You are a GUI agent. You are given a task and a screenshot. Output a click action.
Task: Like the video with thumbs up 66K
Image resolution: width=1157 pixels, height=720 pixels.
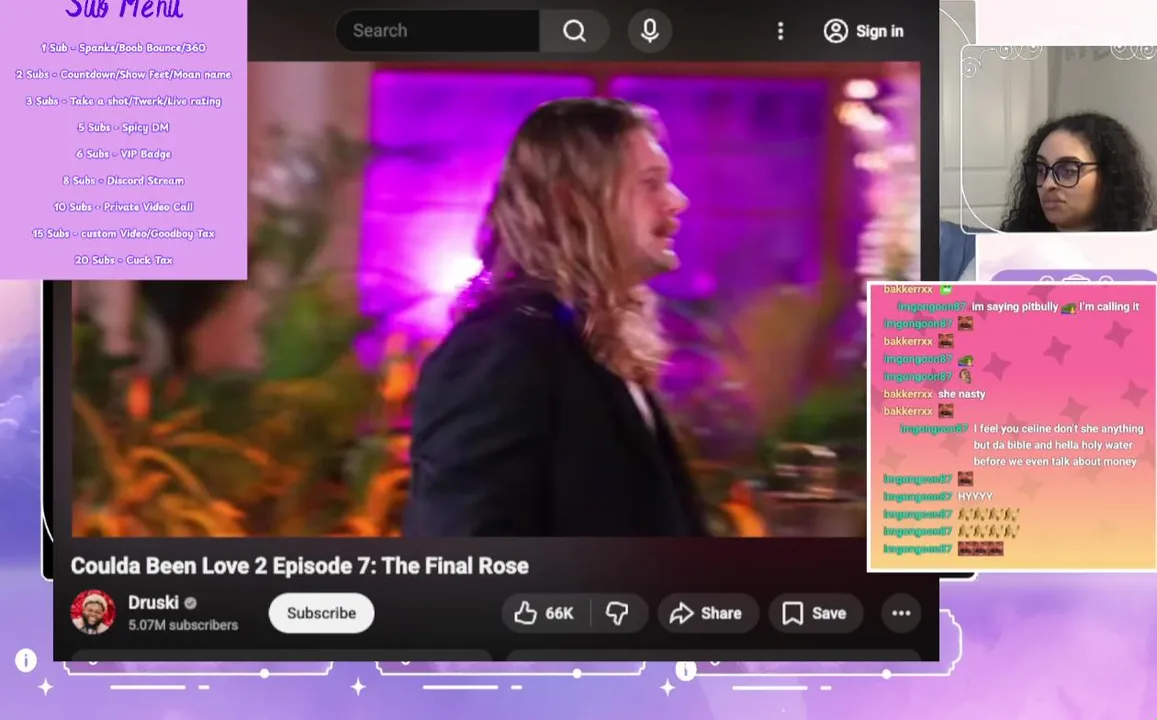[545, 613]
